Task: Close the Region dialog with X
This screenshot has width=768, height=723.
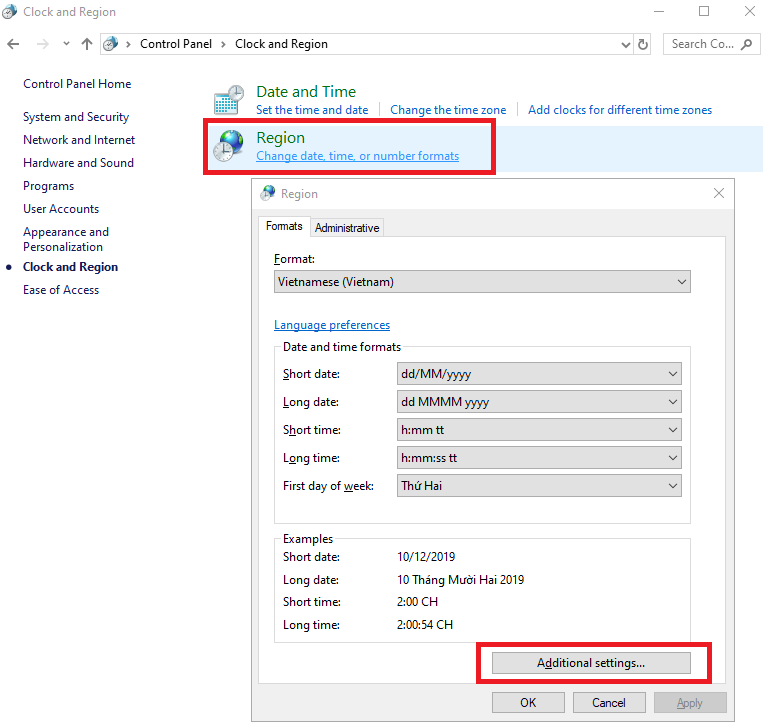Action: click(719, 193)
